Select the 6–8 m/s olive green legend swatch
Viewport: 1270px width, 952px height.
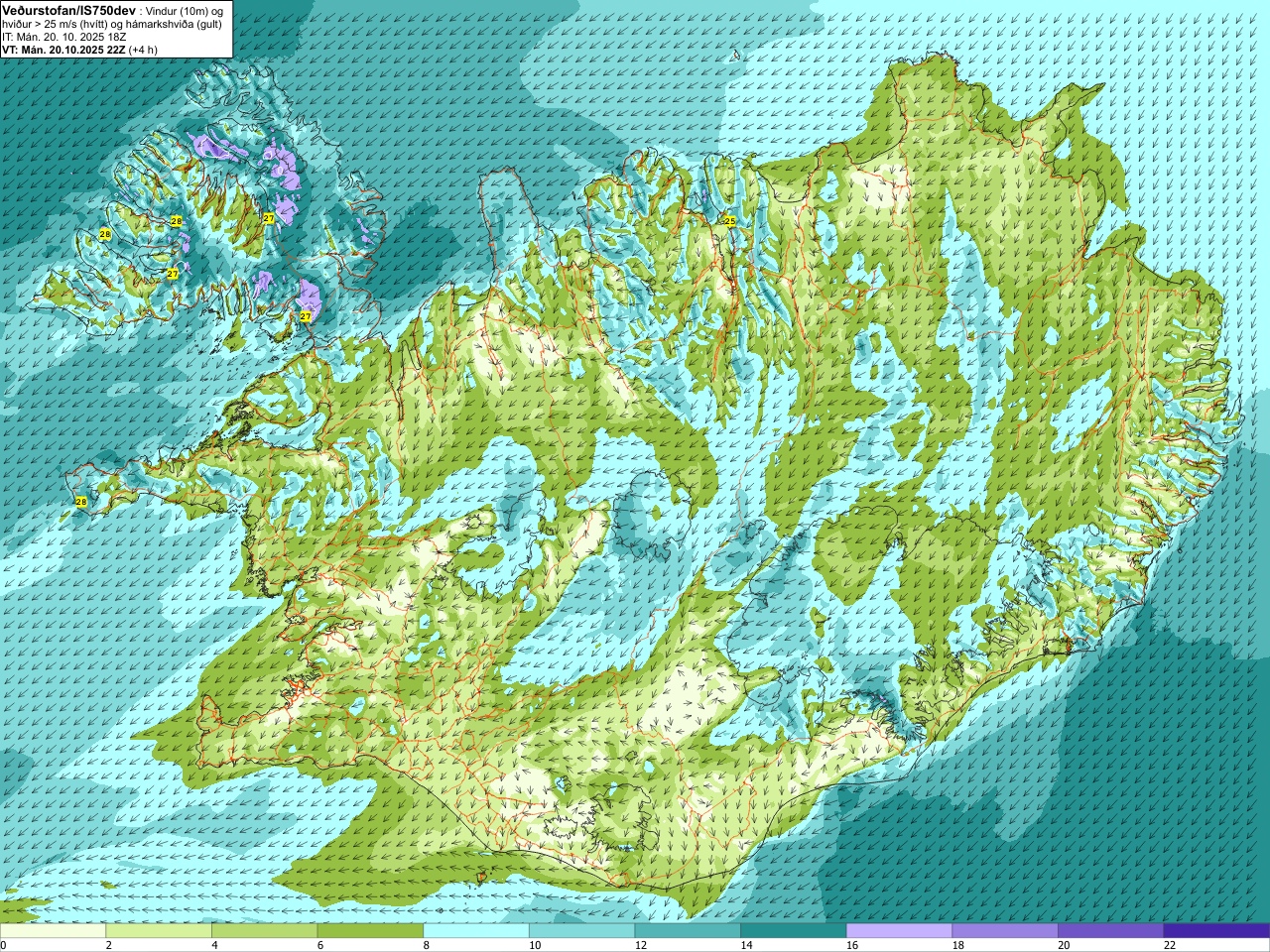[370, 931]
